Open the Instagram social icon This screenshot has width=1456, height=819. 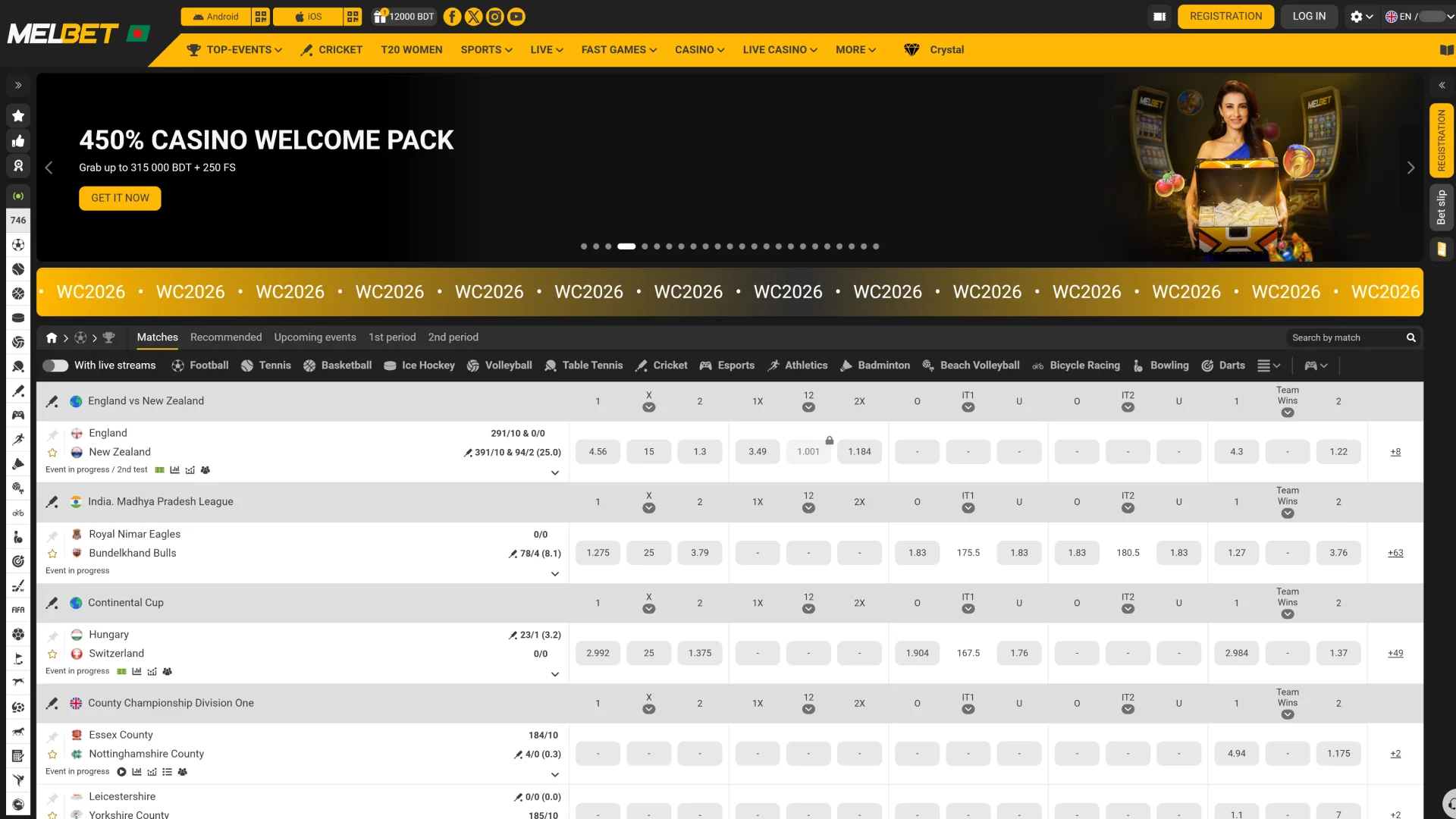(494, 17)
